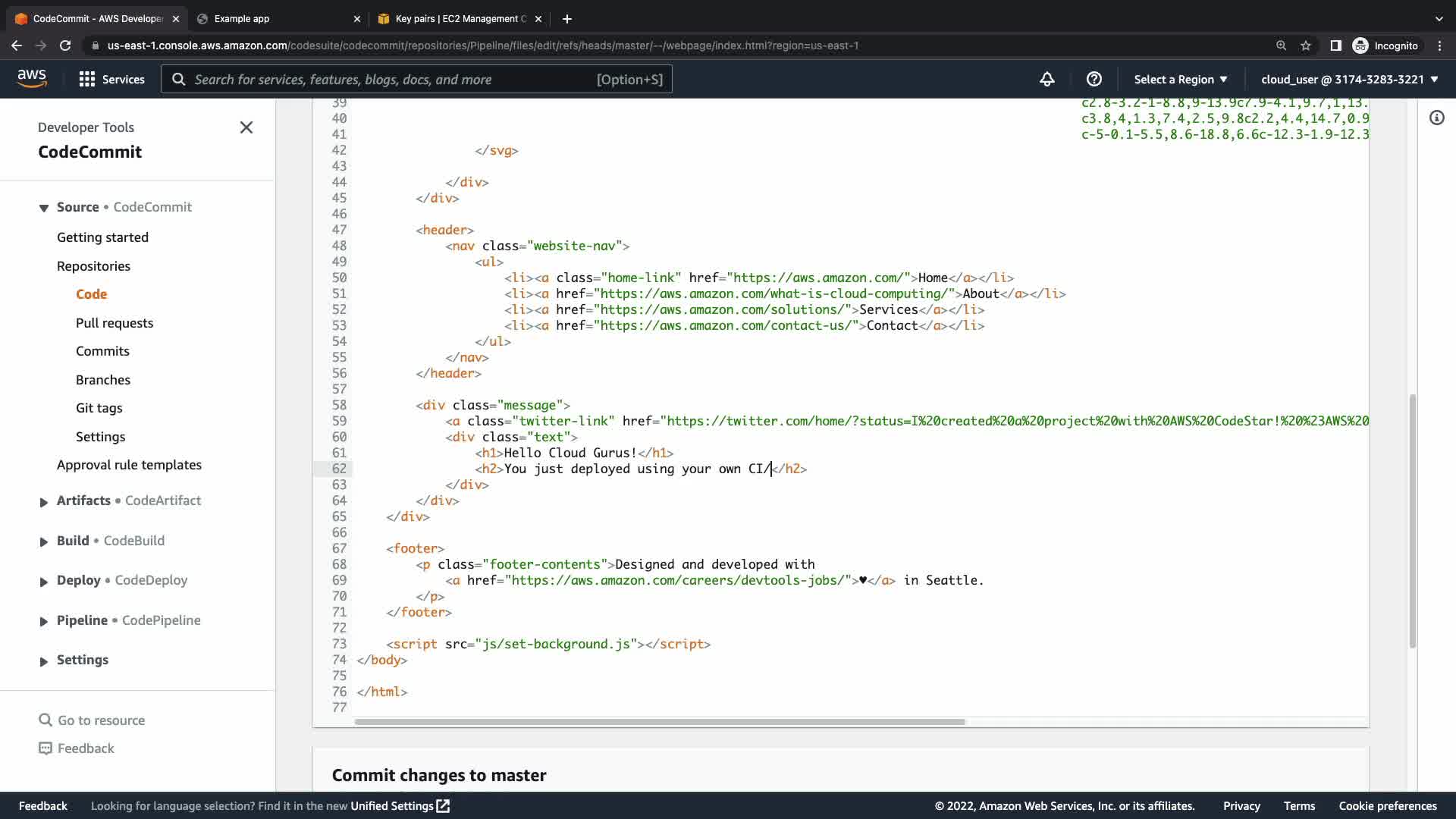Switch to the Example app tab
The image size is (1456, 819).
(242, 18)
